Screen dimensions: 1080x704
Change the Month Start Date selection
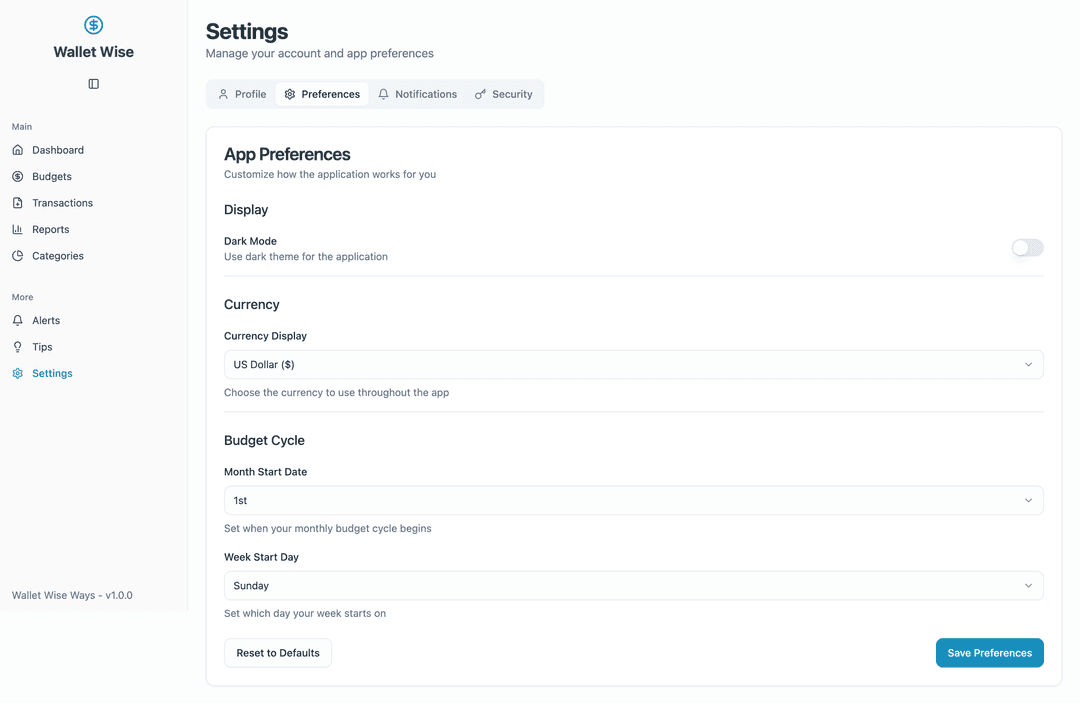(x=634, y=500)
